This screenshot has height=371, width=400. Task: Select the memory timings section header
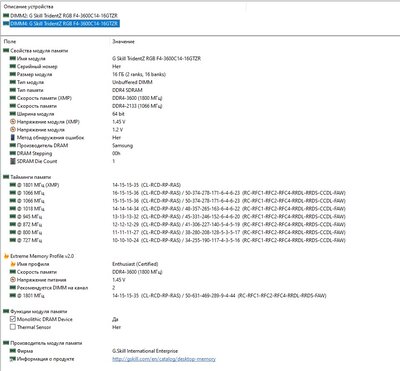point(31,177)
